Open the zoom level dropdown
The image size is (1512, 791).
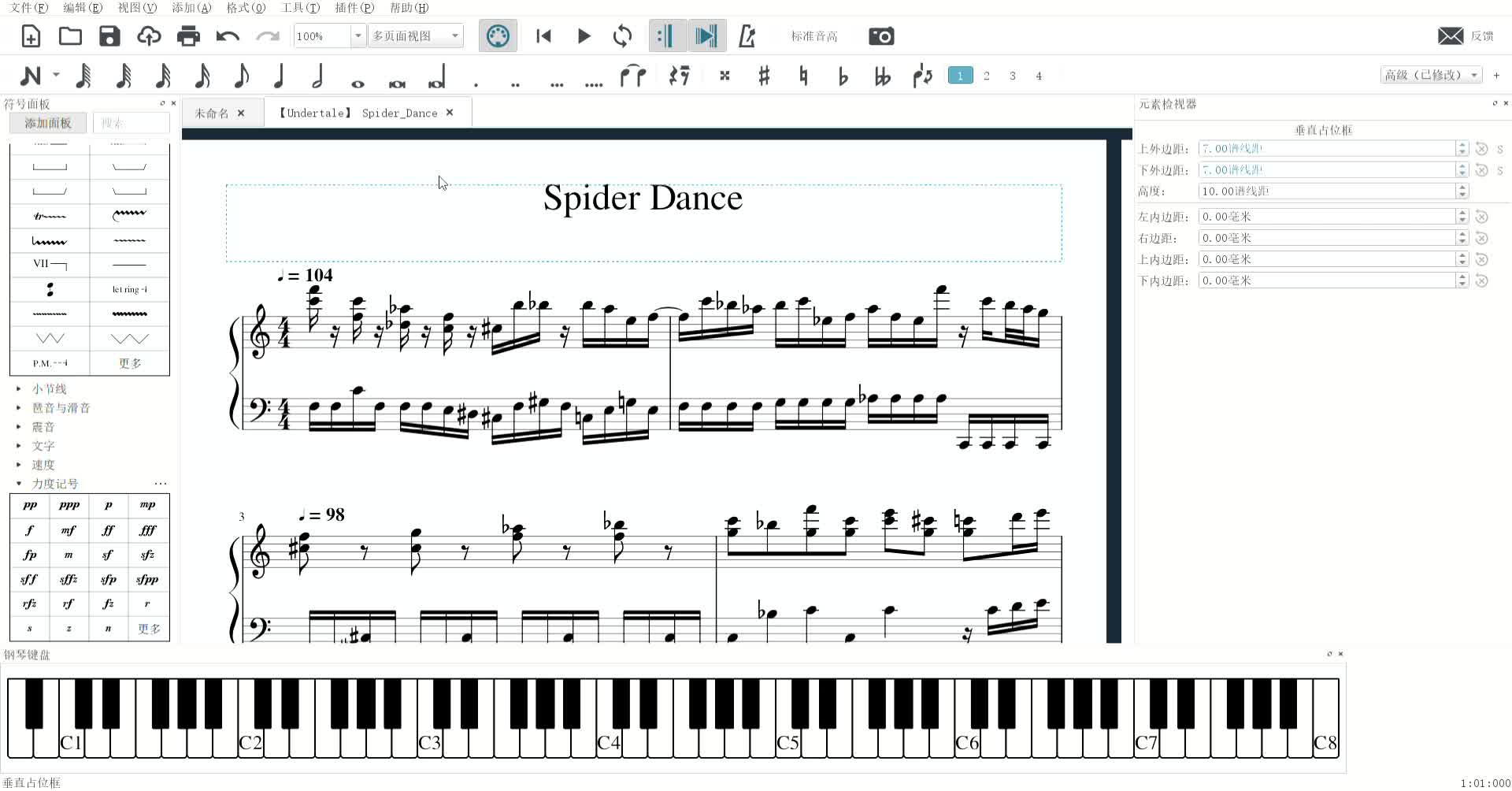[358, 35]
